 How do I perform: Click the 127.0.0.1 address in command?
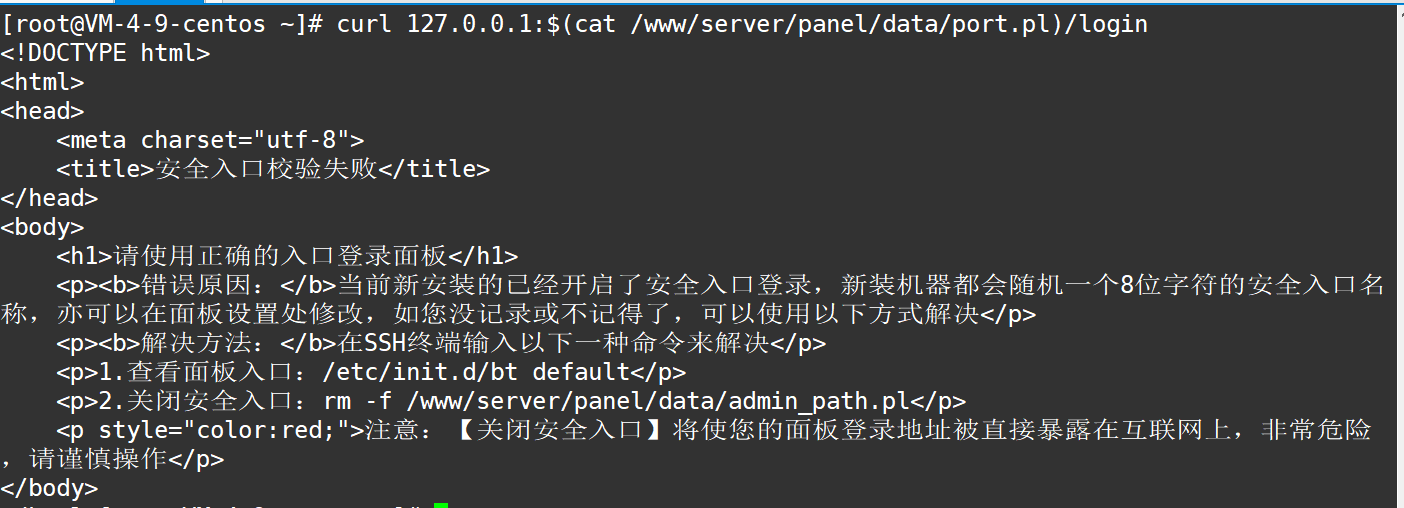[470, 24]
